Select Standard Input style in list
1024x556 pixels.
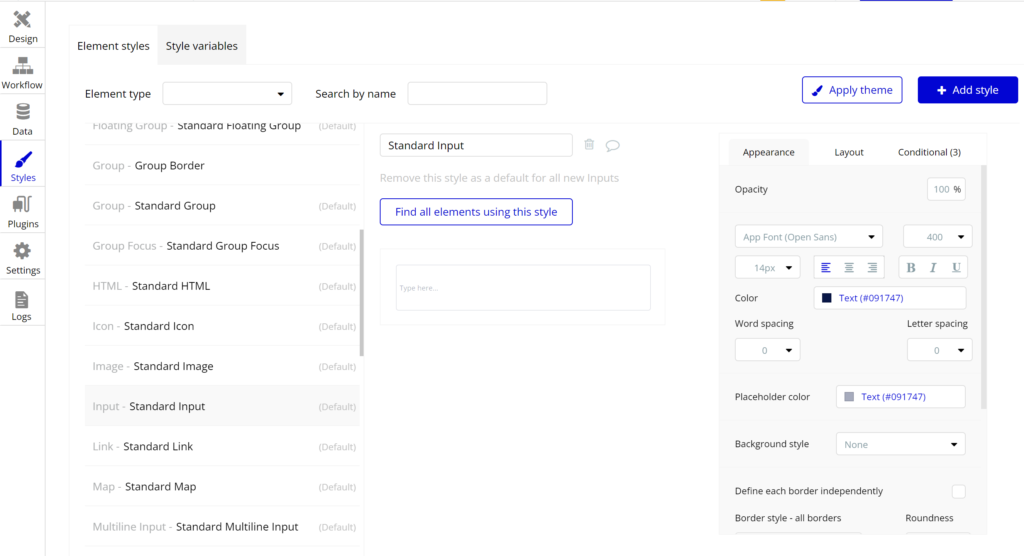pyautogui.click(x=222, y=406)
